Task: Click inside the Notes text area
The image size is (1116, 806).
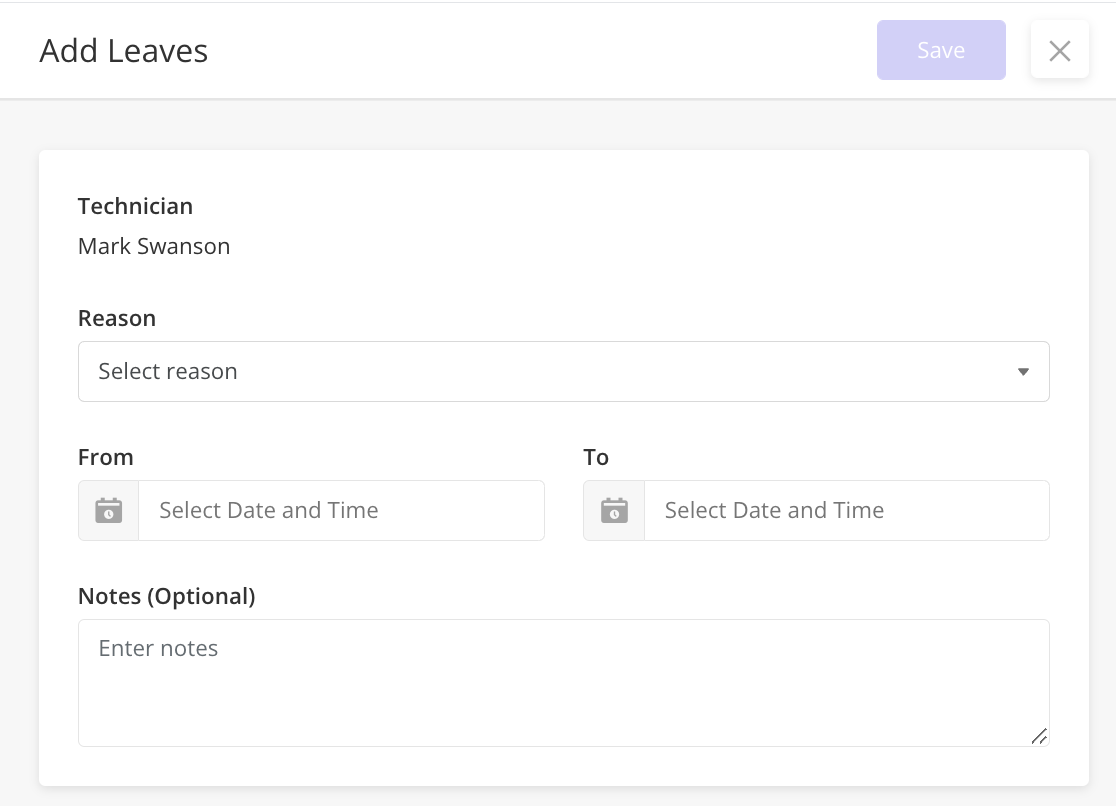Action: point(564,683)
